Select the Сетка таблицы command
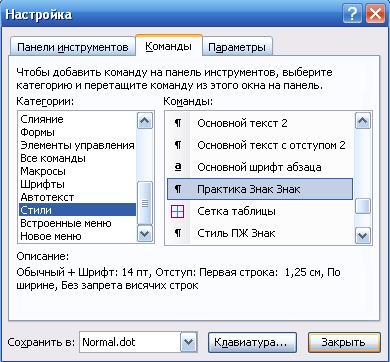The height and width of the screenshot is (362, 390). [x=260, y=211]
